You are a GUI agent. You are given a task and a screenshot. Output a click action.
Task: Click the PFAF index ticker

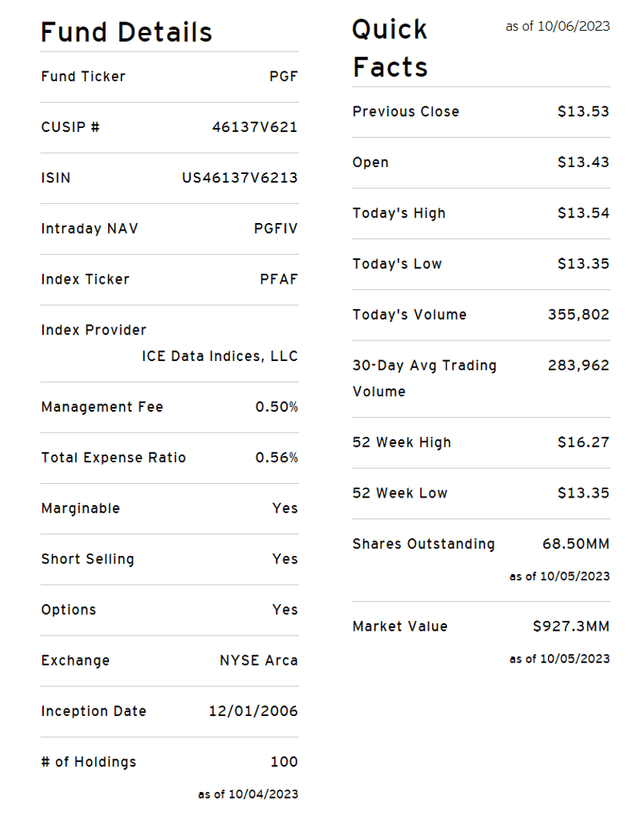click(x=277, y=280)
